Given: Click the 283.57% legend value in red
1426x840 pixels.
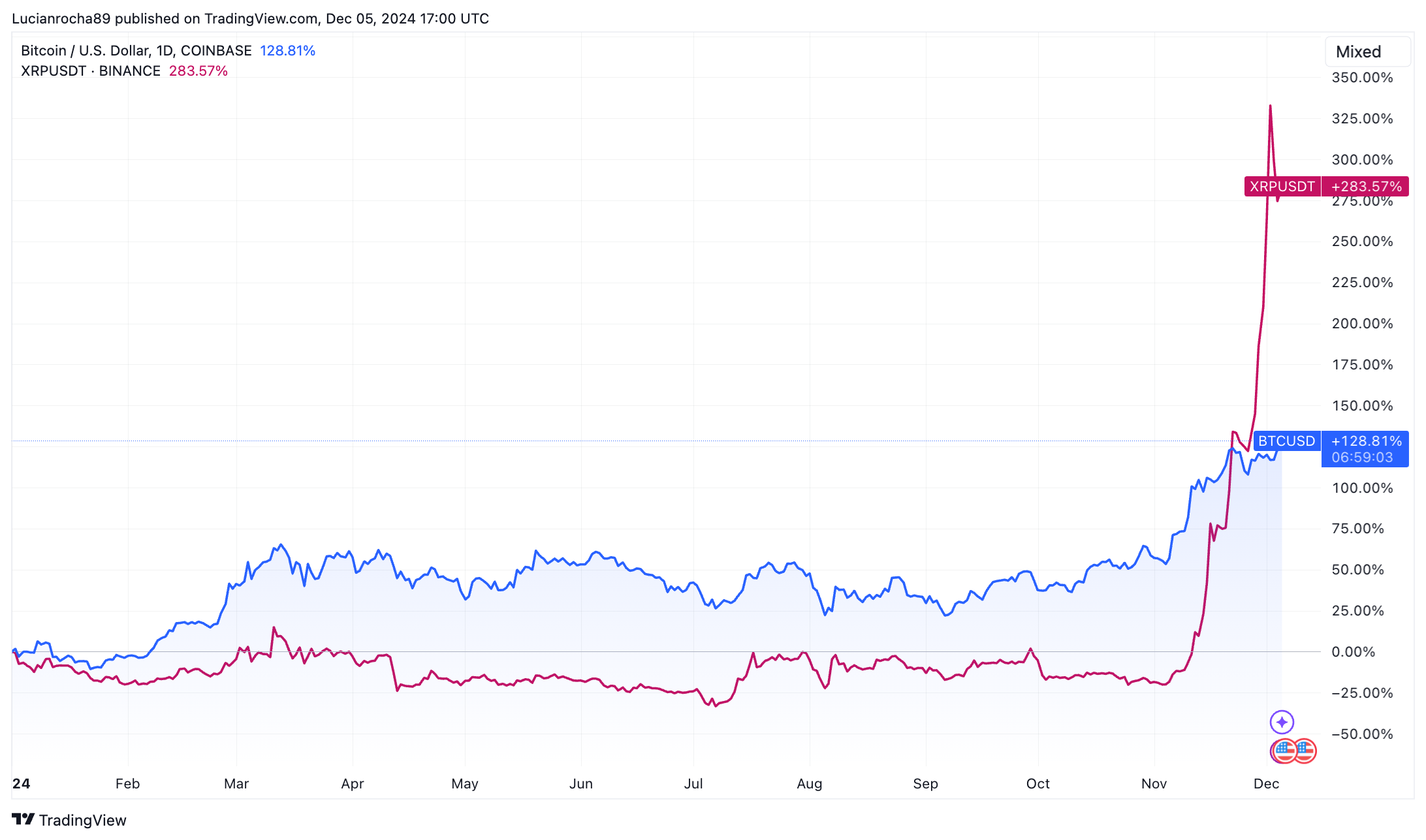Looking at the screenshot, I should coord(198,71).
